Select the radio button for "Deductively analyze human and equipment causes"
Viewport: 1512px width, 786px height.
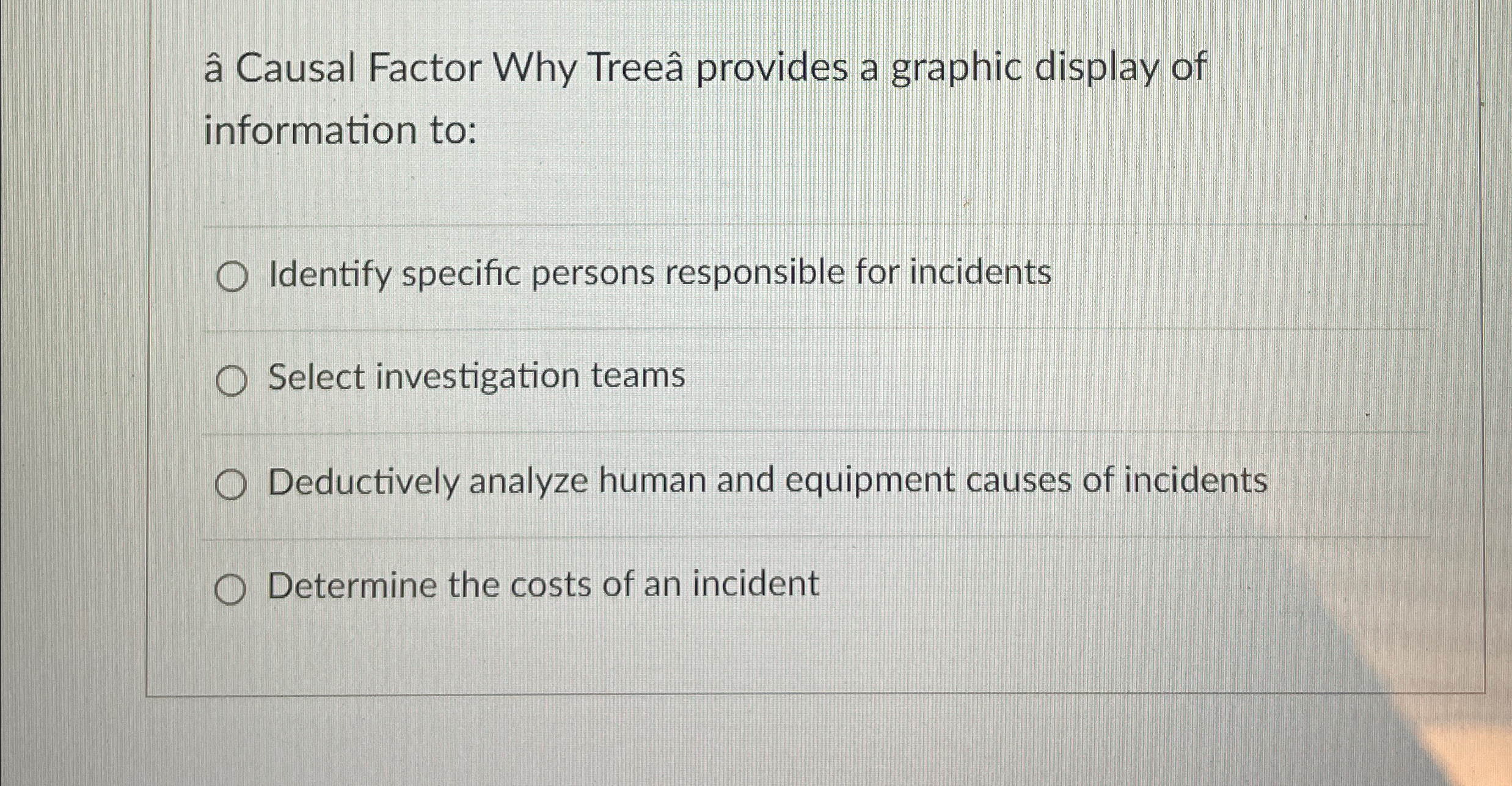click(x=231, y=483)
